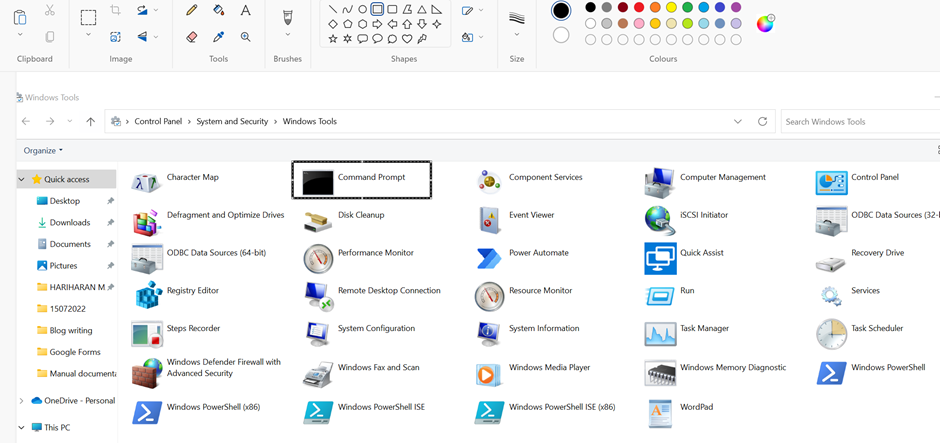940x443 pixels.
Task: Click the WordPad icon
Action: [x=659, y=412]
